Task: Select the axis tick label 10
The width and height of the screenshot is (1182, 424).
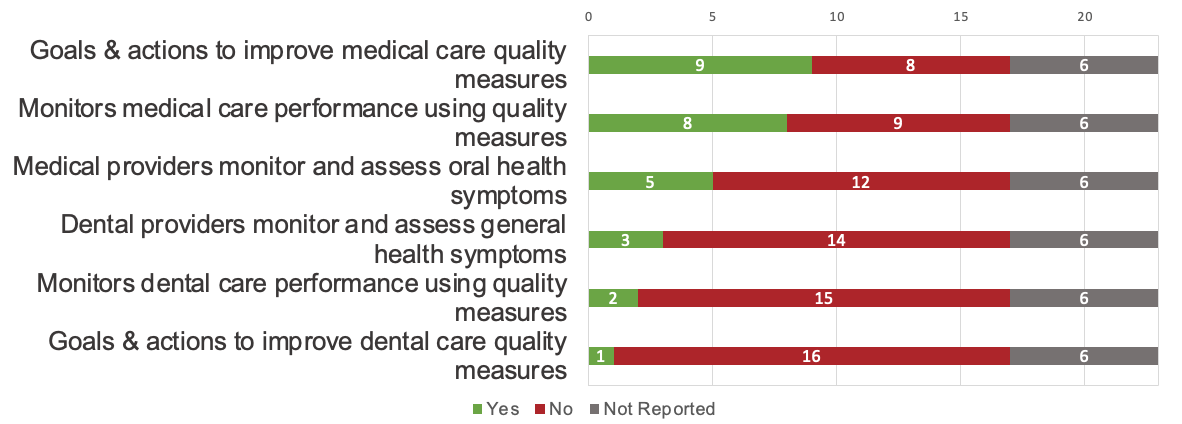Action: [836, 17]
